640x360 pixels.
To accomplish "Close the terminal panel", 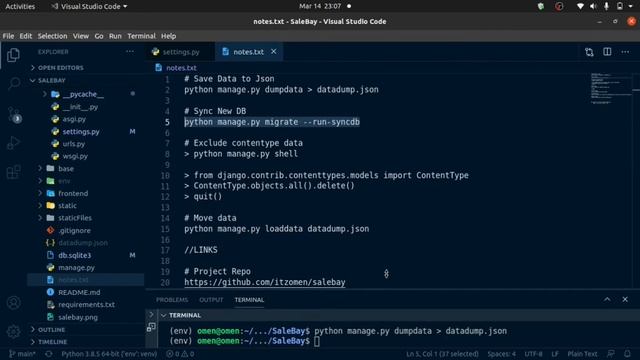I will (x=625, y=299).
